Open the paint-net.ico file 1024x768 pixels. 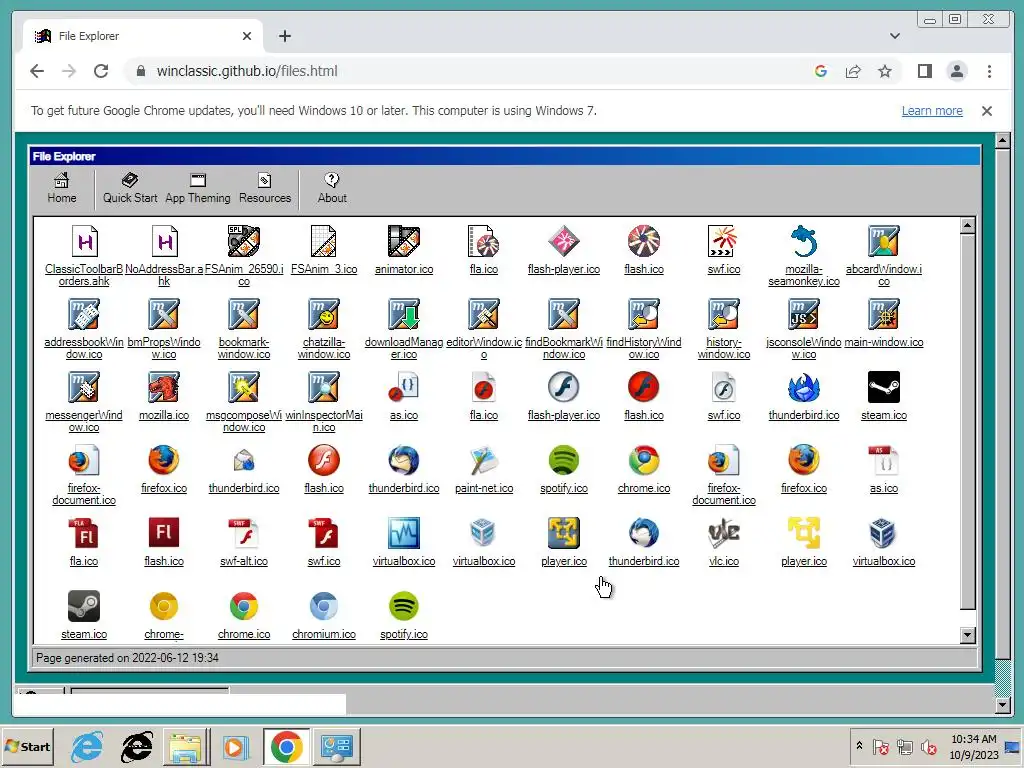point(484,470)
